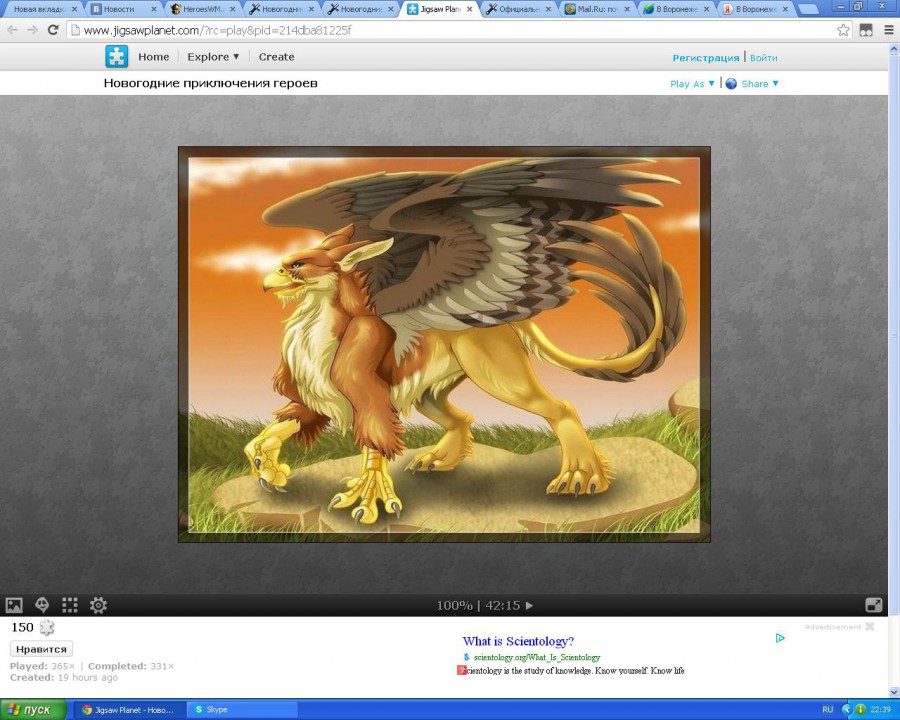
Task: Switch to the Mail.Ru tab
Action: (x=597, y=9)
